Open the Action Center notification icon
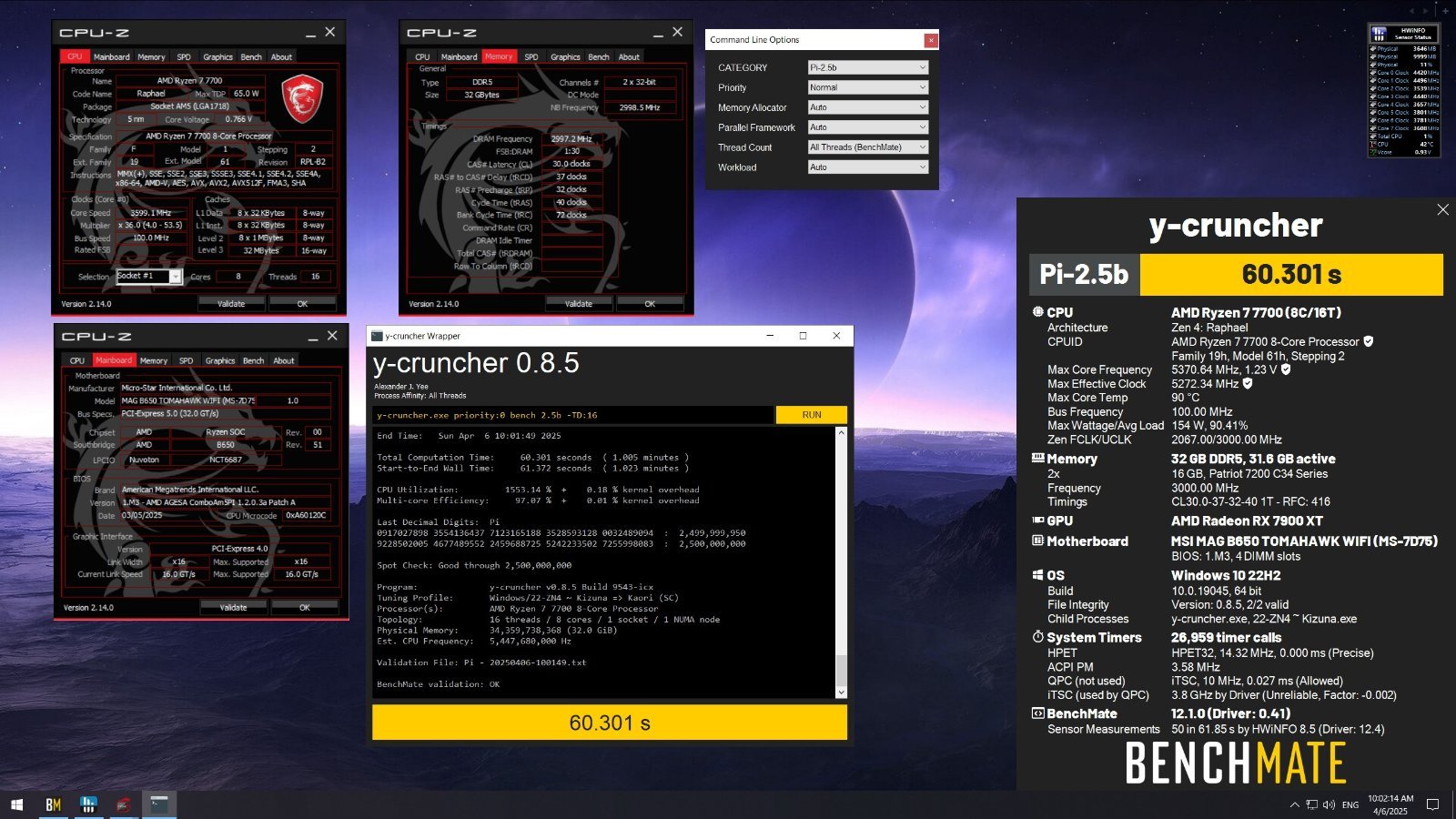 click(1432, 804)
